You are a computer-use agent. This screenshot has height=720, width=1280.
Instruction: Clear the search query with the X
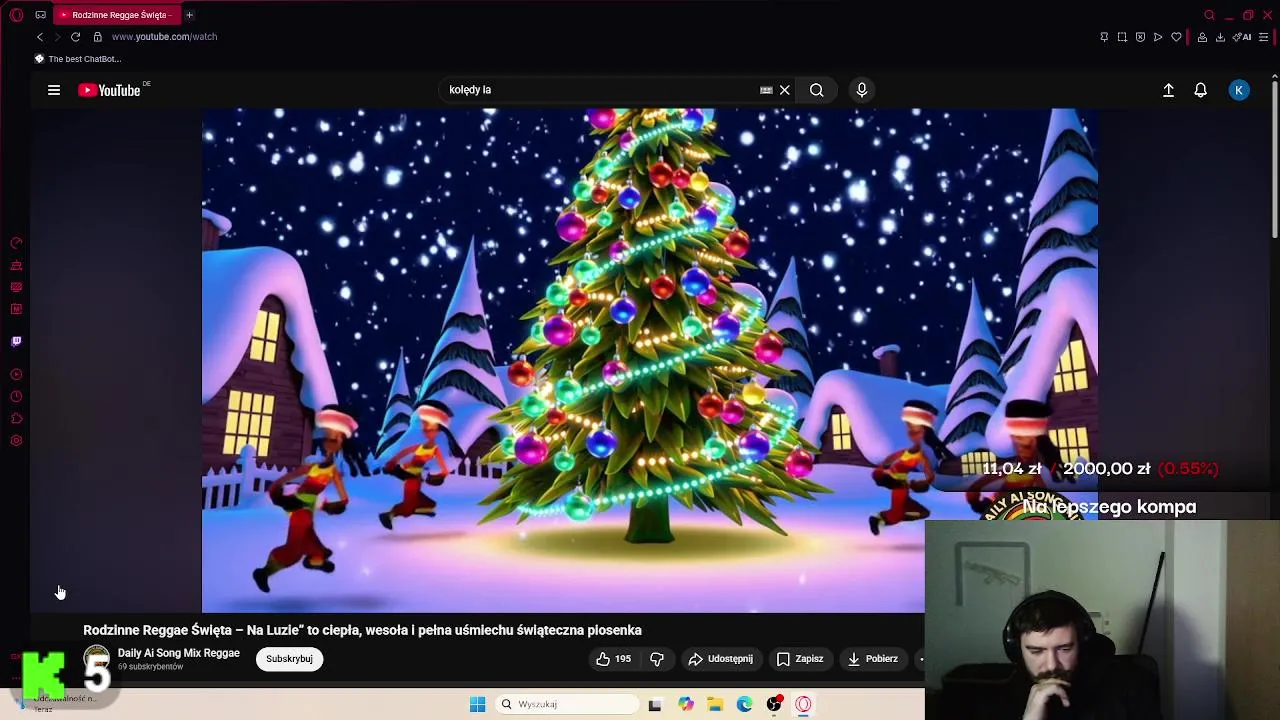coord(785,90)
